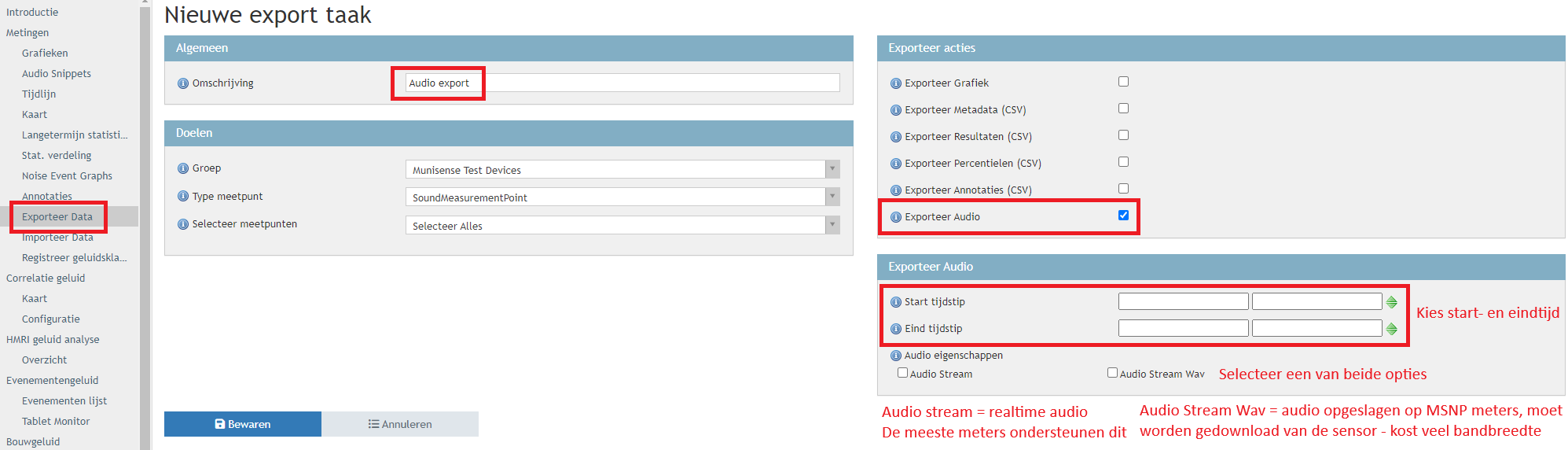
Task: Uncheck the Exporteer Audio checkbox
Action: [1123, 216]
